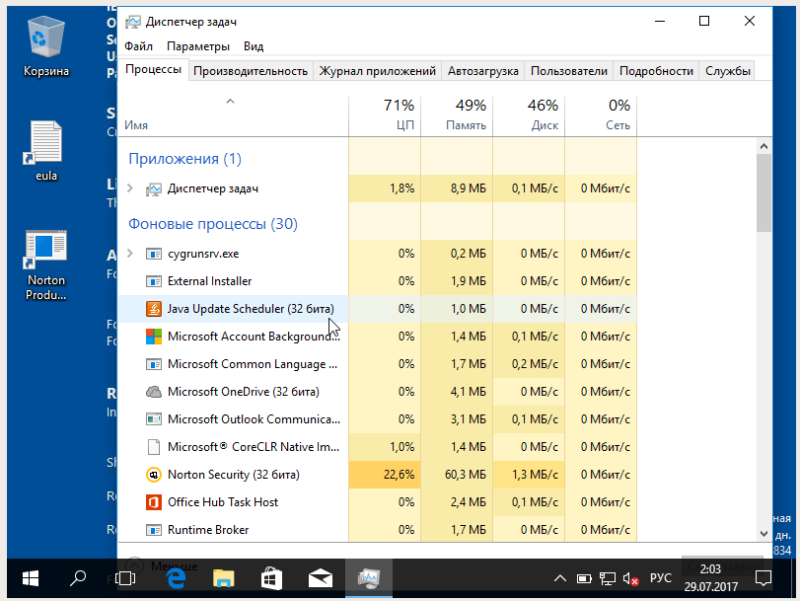The width and height of the screenshot is (800, 601).
Task: Switch to the Службы tab
Action: [728, 71]
